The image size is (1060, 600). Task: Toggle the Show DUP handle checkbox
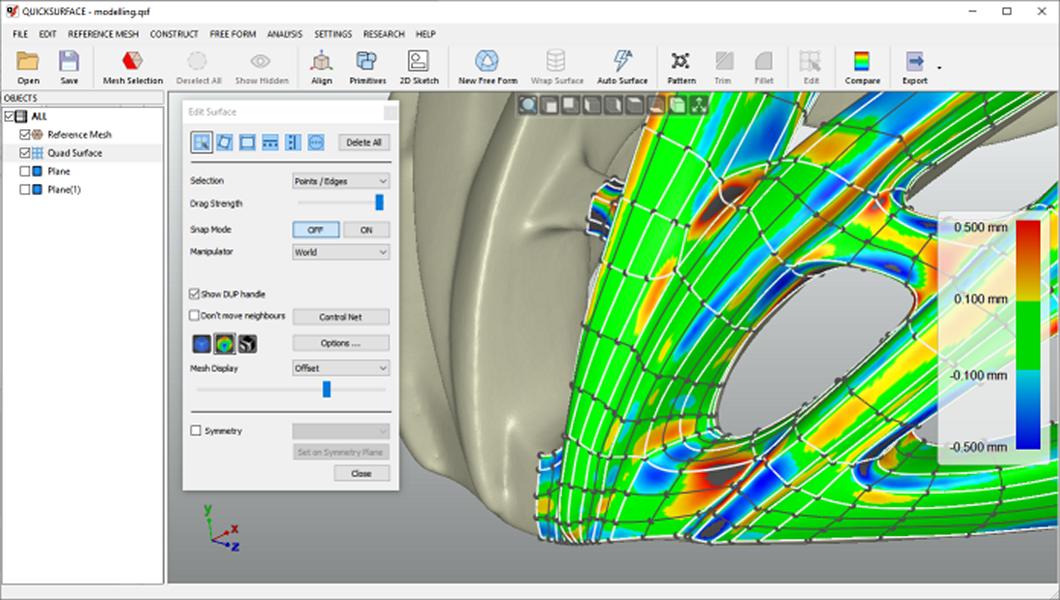[x=195, y=294]
